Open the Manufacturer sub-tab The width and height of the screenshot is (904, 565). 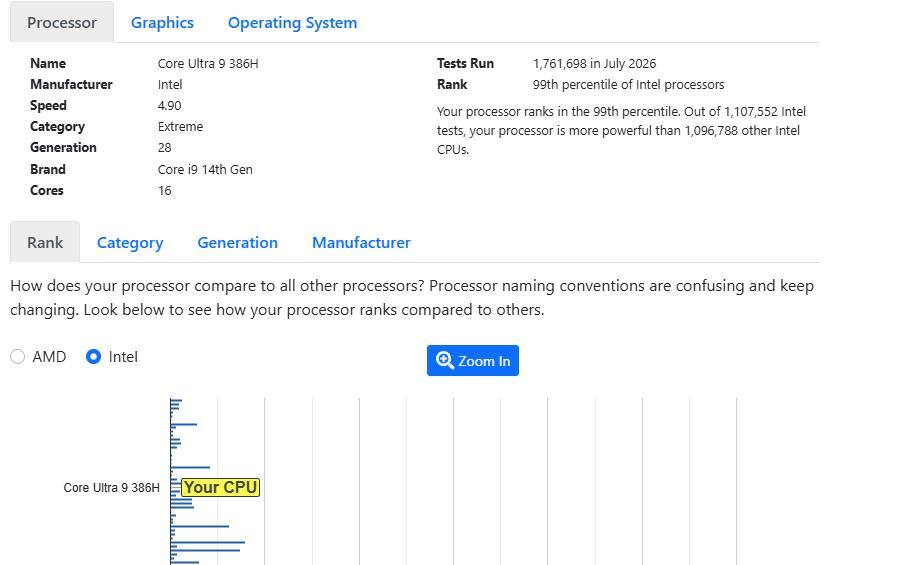click(x=361, y=243)
